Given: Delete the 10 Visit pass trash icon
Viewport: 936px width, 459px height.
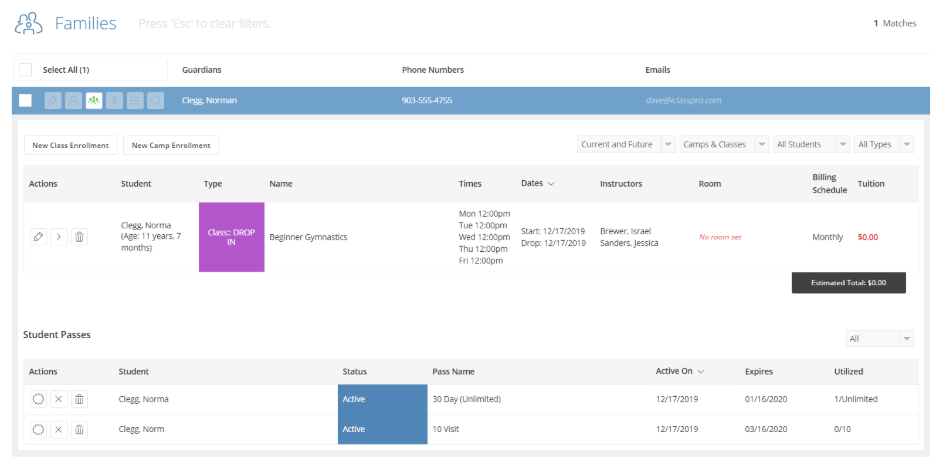Looking at the screenshot, I should pos(79,429).
